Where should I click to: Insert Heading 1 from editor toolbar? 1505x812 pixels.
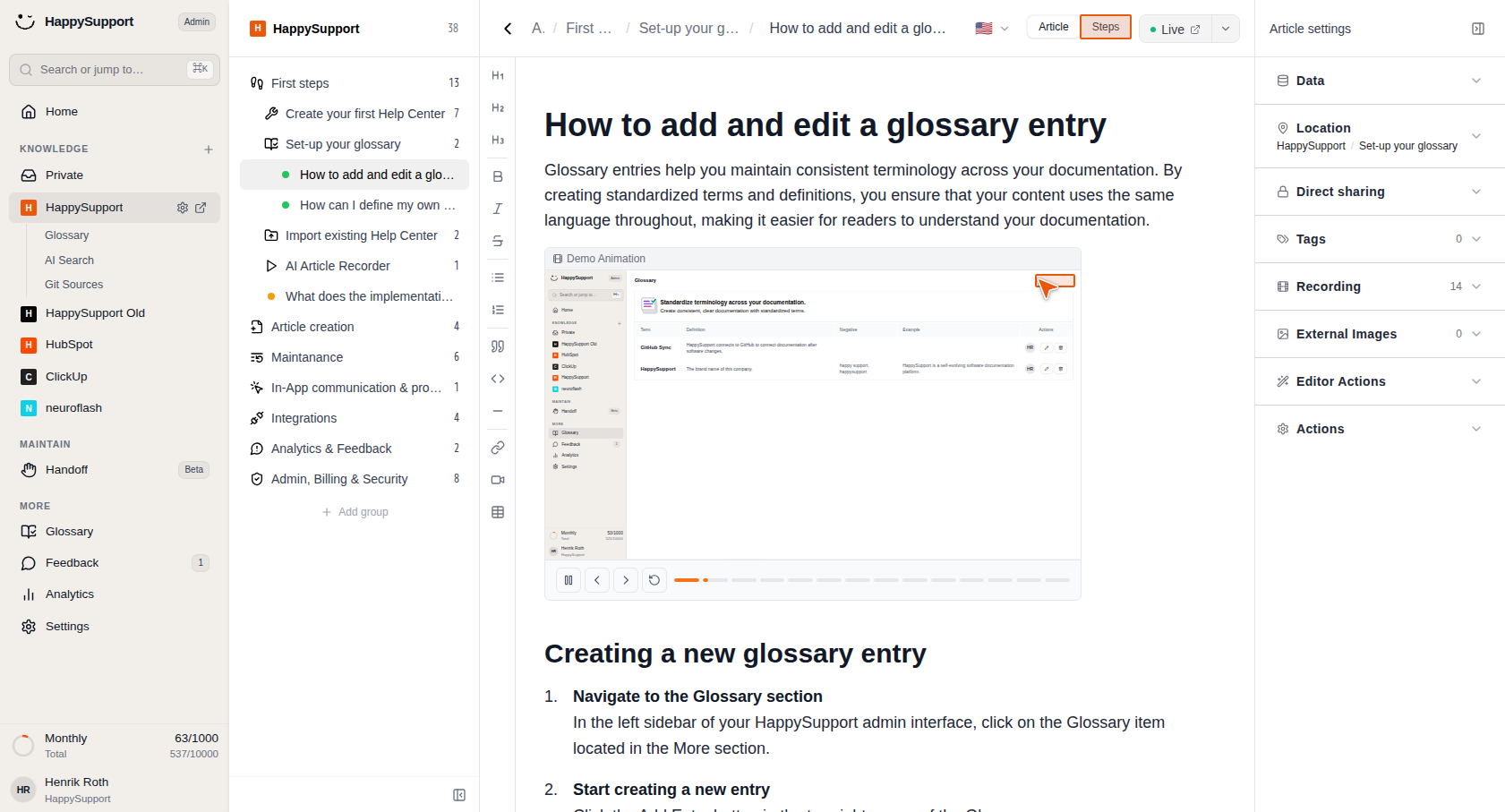point(498,76)
